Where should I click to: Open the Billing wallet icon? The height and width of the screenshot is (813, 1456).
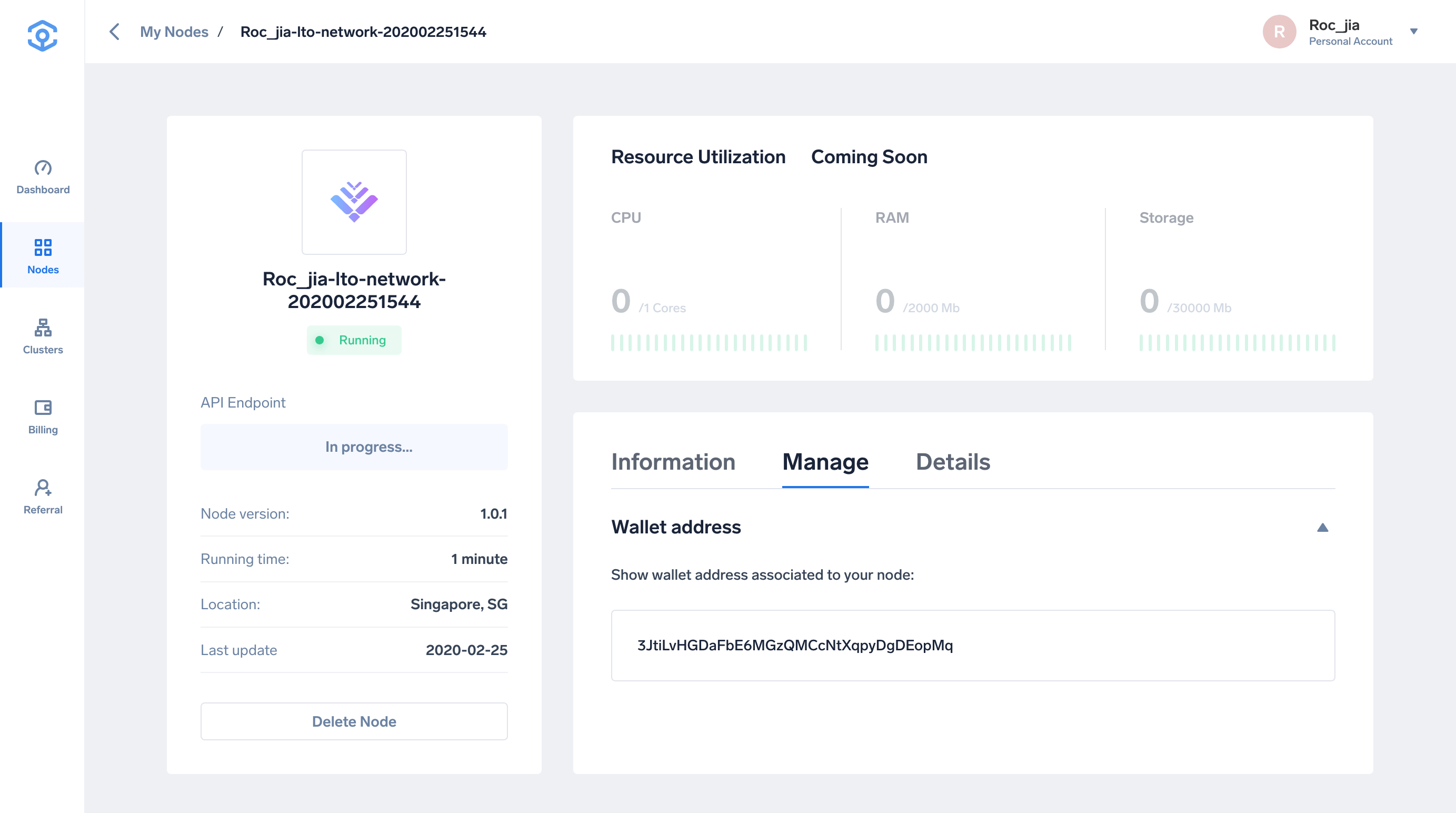pyautogui.click(x=43, y=408)
